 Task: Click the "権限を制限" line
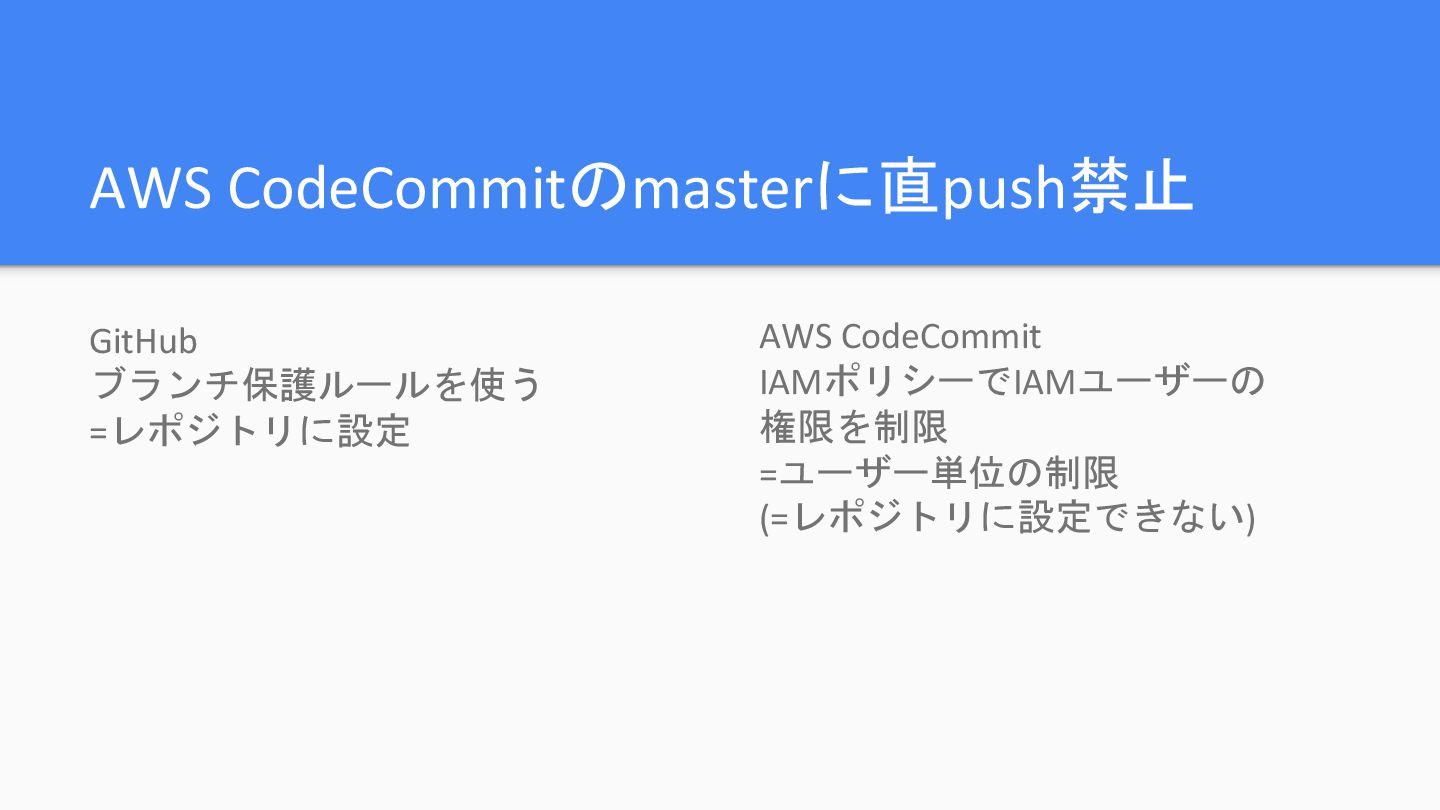click(x=853, y=427)
